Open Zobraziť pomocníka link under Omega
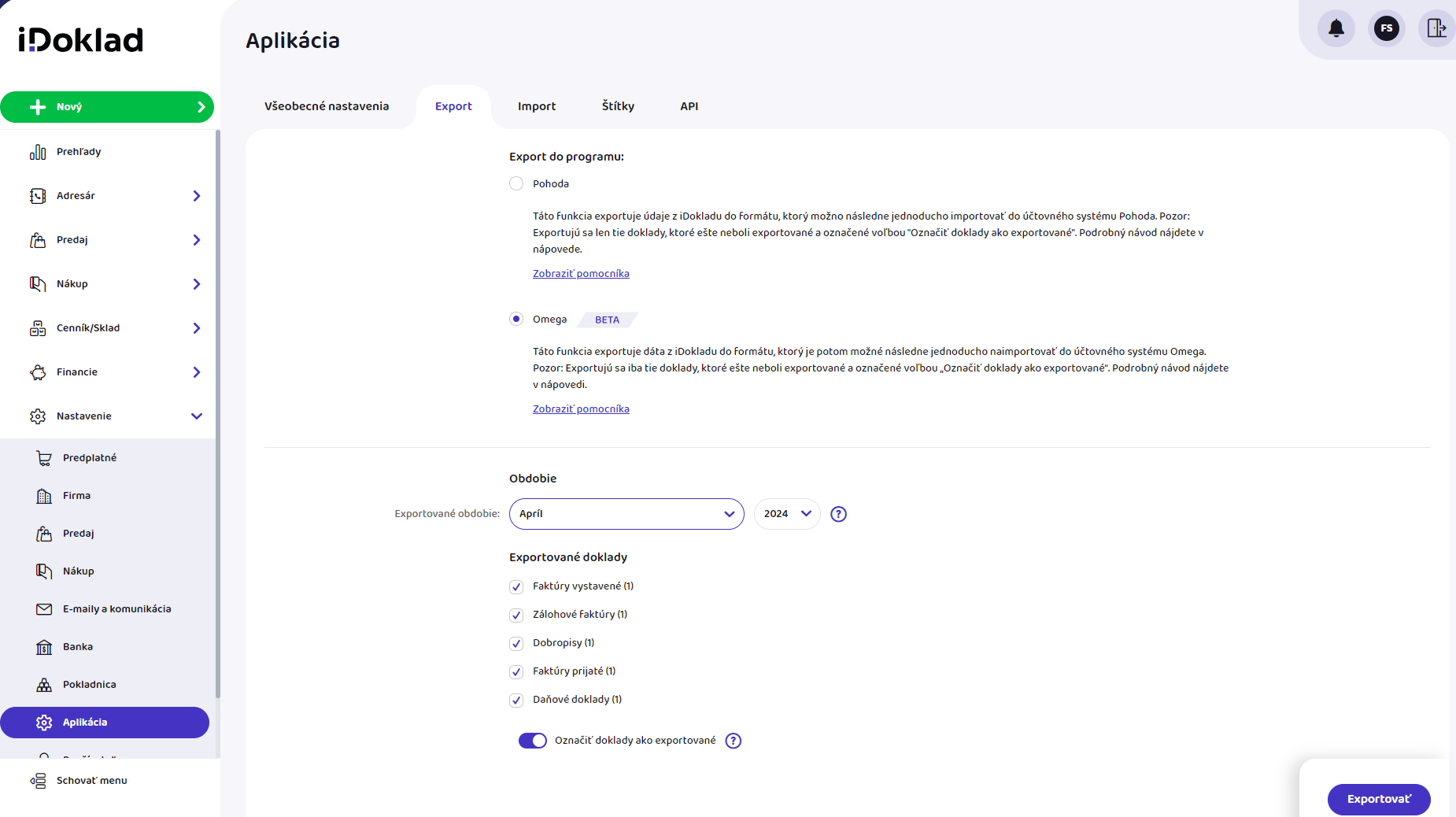 [x=581, y=409]
